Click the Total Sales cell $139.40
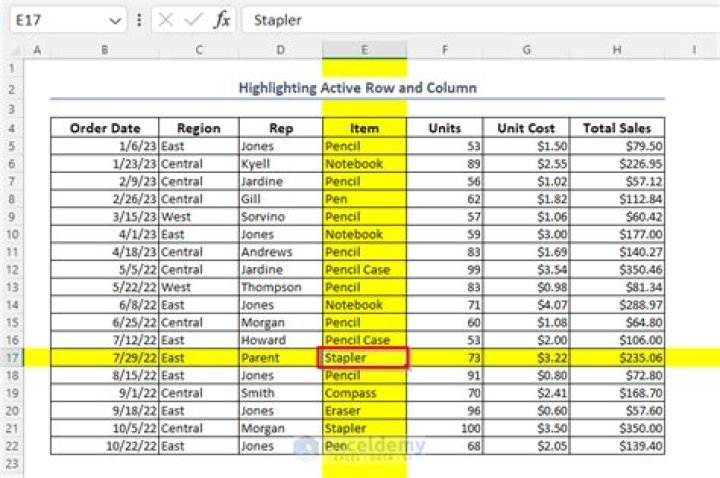The width and height of the screenshot is (720, 478). click(617, 446)
